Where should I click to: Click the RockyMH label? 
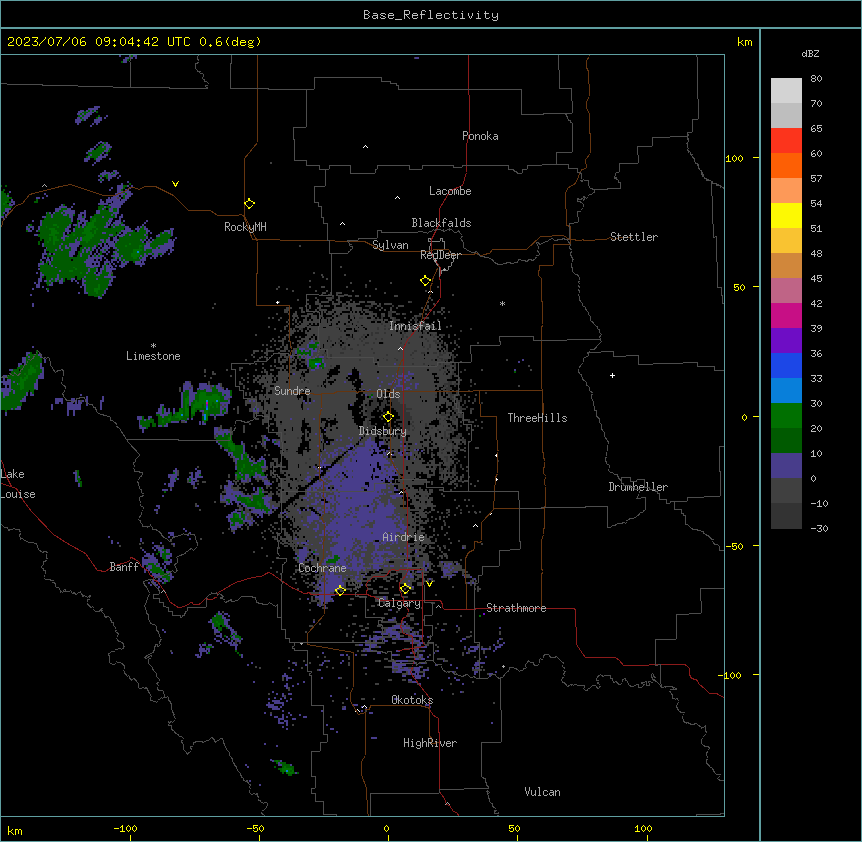245,227
